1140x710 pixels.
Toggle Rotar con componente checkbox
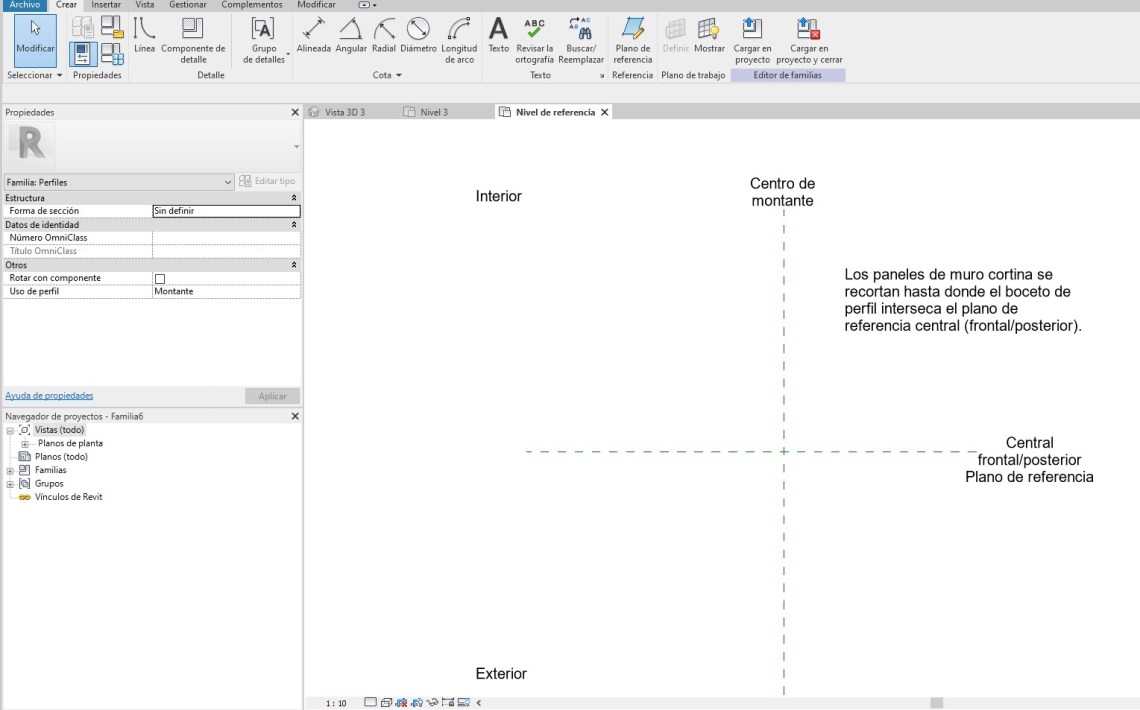point(160,278)
